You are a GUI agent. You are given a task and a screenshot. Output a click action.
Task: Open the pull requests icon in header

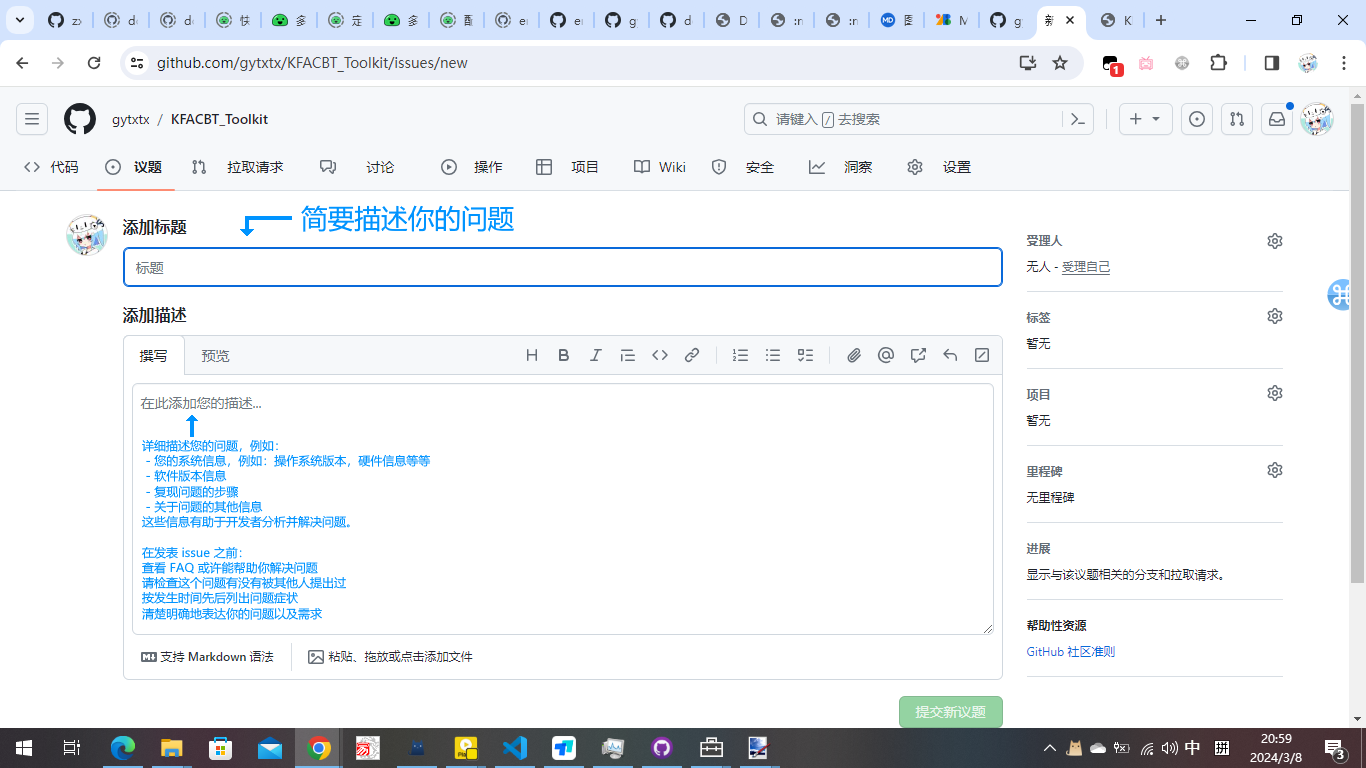(x=1237, y=119)
